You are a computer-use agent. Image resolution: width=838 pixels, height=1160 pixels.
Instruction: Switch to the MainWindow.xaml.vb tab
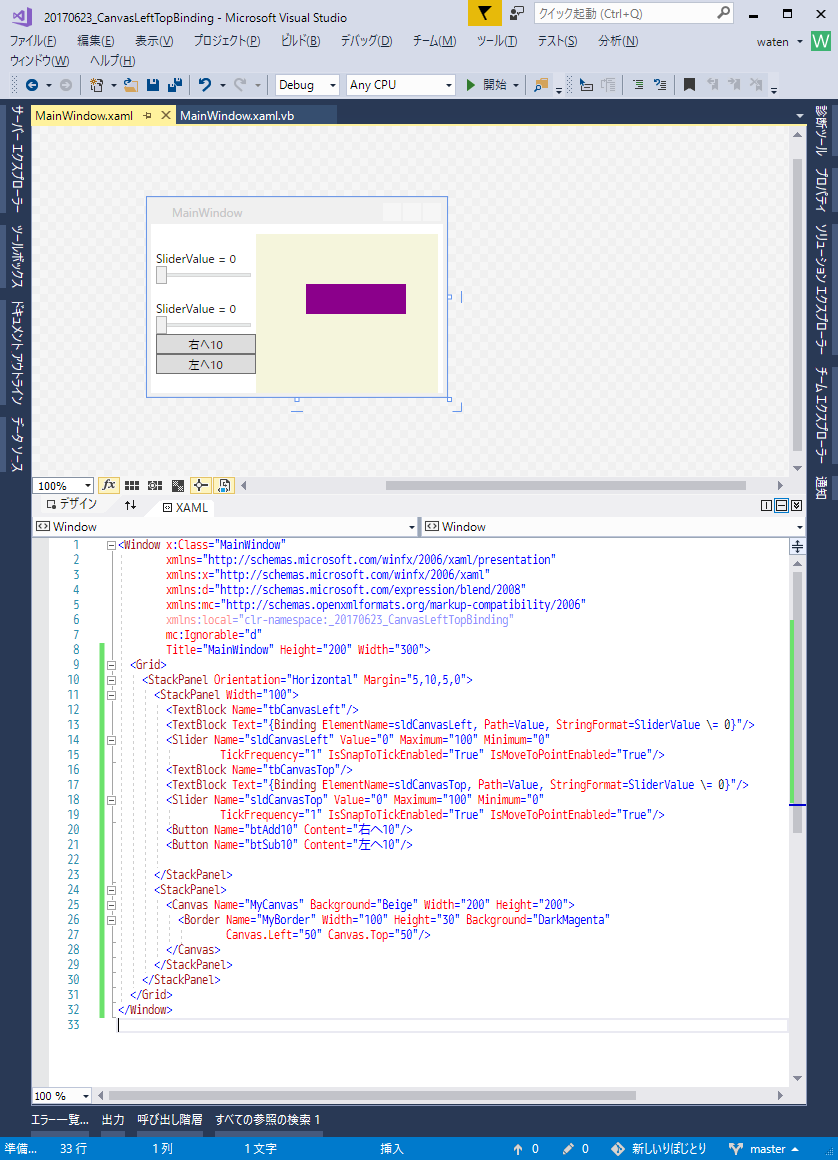pyautogui.click(x=237, y=115)
